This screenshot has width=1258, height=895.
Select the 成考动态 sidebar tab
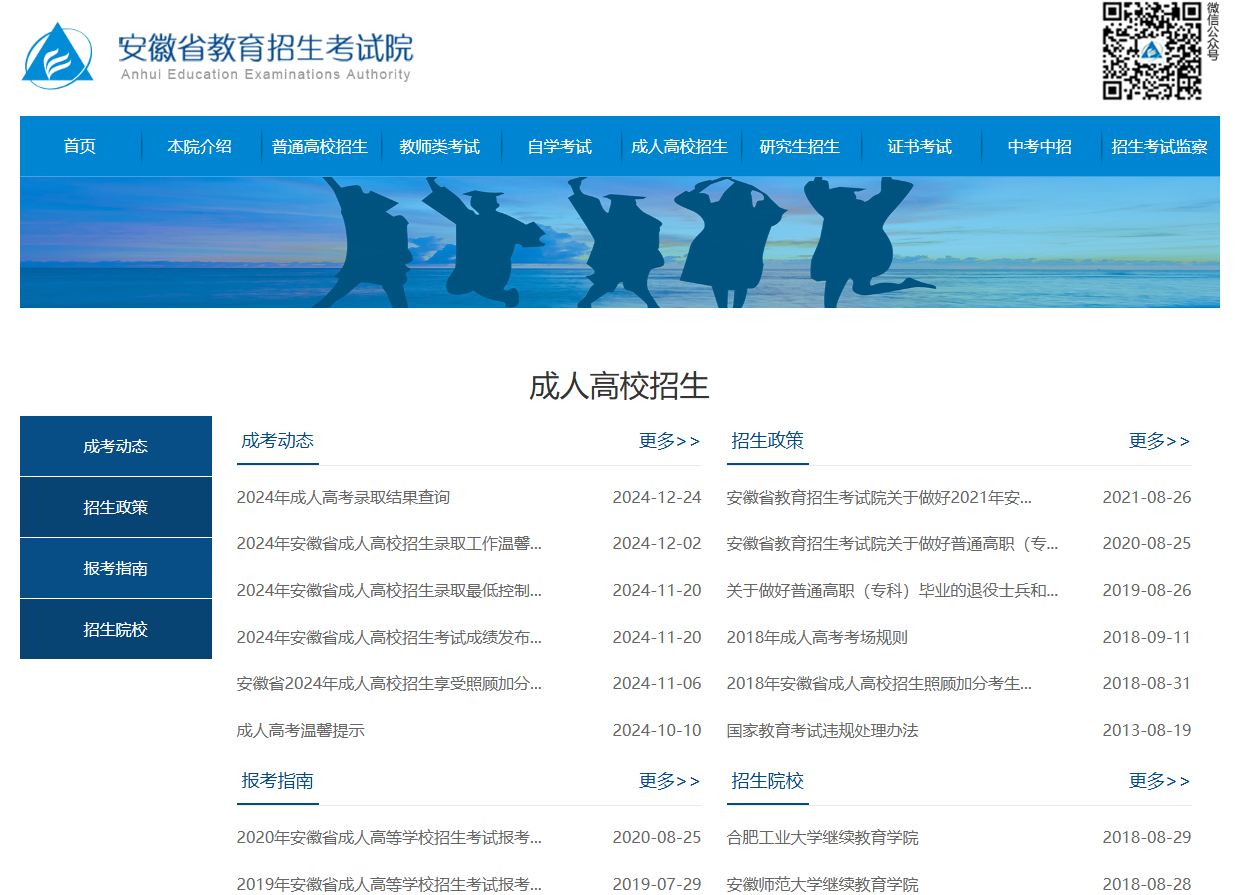click(x=116, y=446)
